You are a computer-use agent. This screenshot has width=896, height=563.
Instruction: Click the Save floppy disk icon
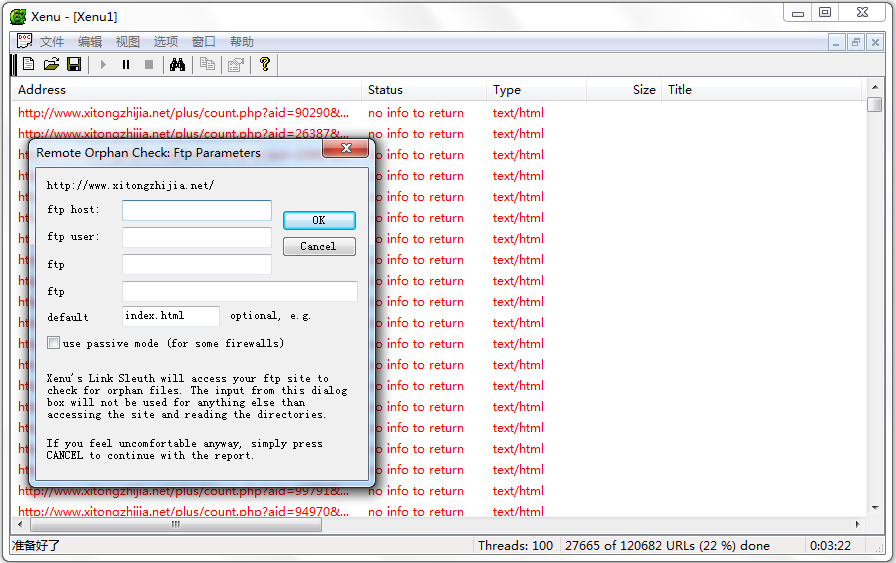click(x=74, y=65)
